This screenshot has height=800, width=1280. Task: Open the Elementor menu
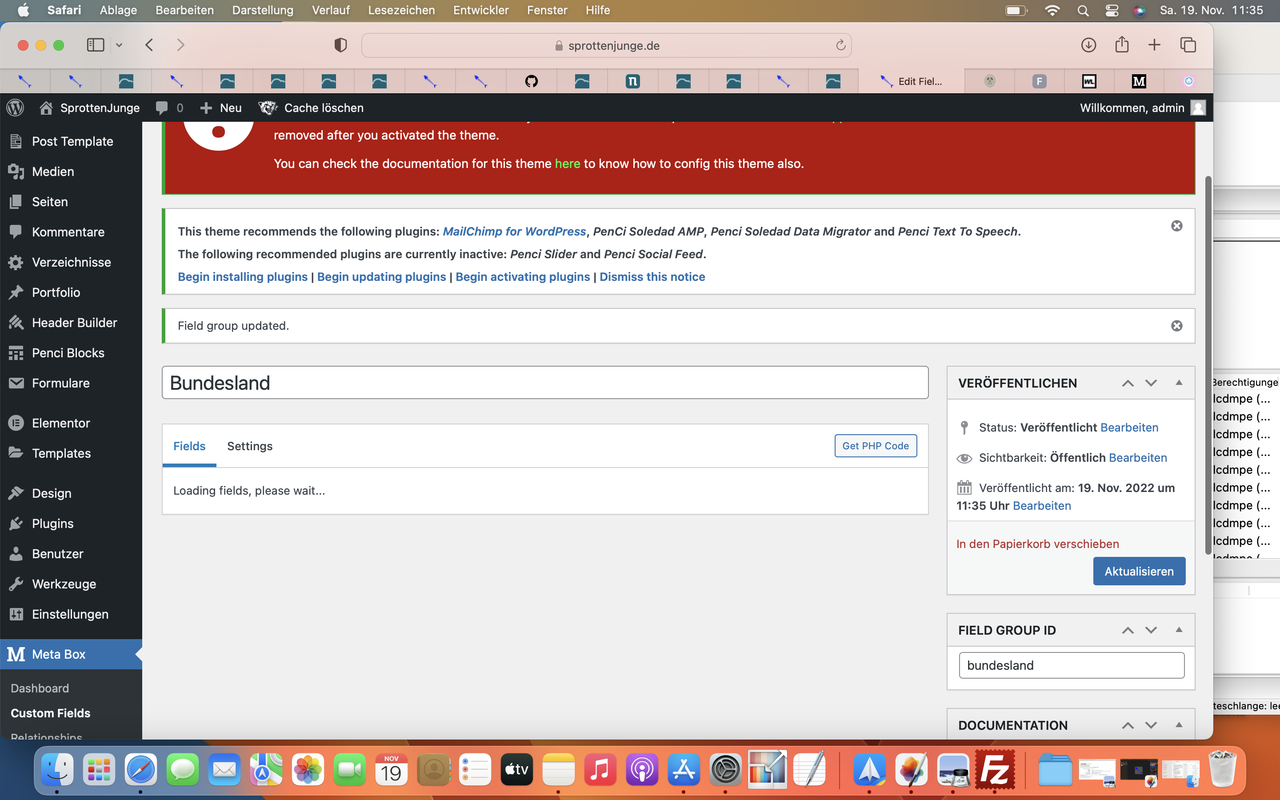[x=61, y=423]
